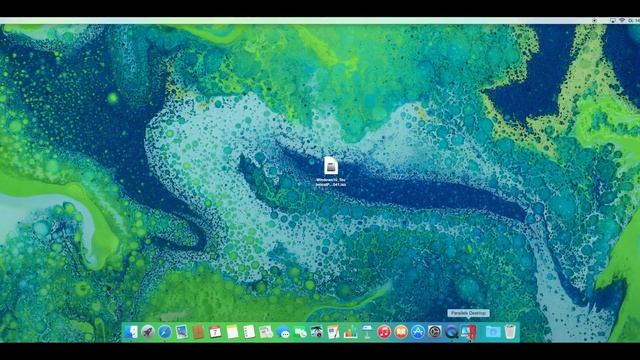
Task: Open Photos/Preview slides icon beside Reminders
Action: (266, 332)
